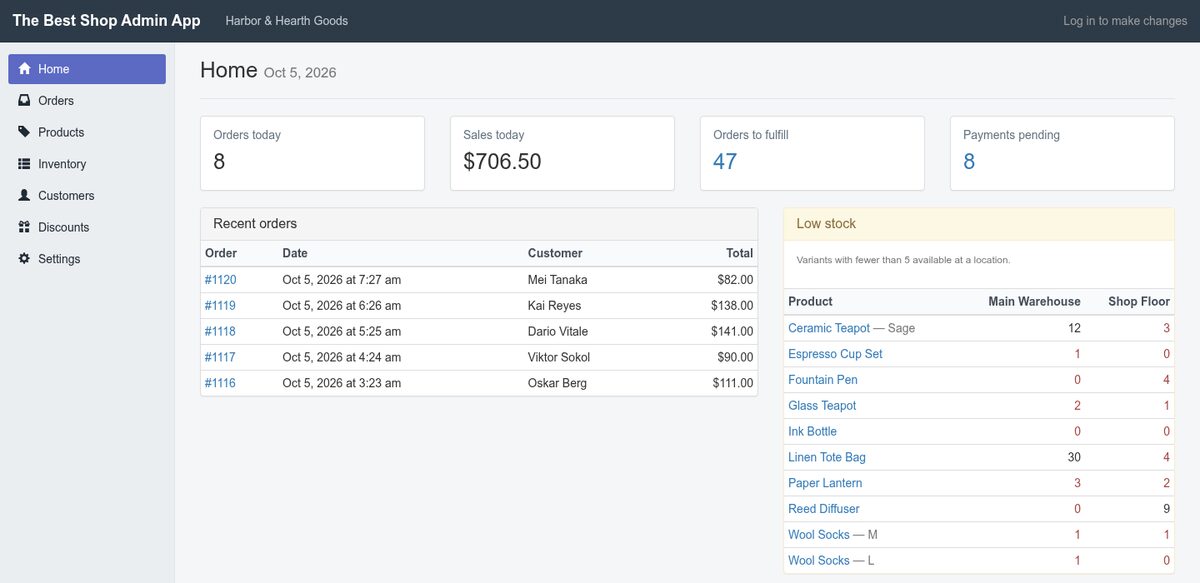Screen dimensions: 1200x583
Task: Open order #1118
Action: (220, 331)
